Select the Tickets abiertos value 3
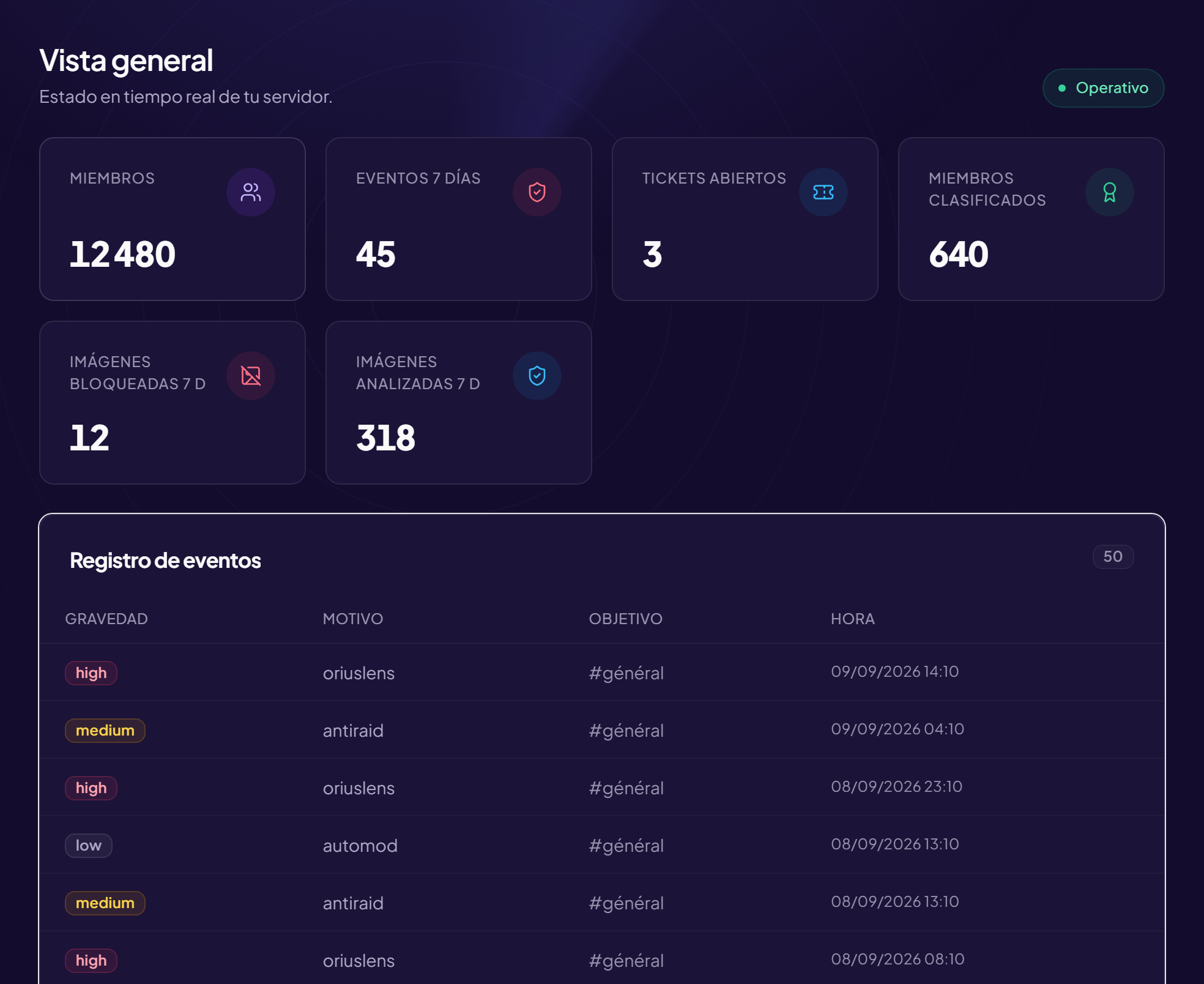The image size is (1204, 984). [652, 255]
